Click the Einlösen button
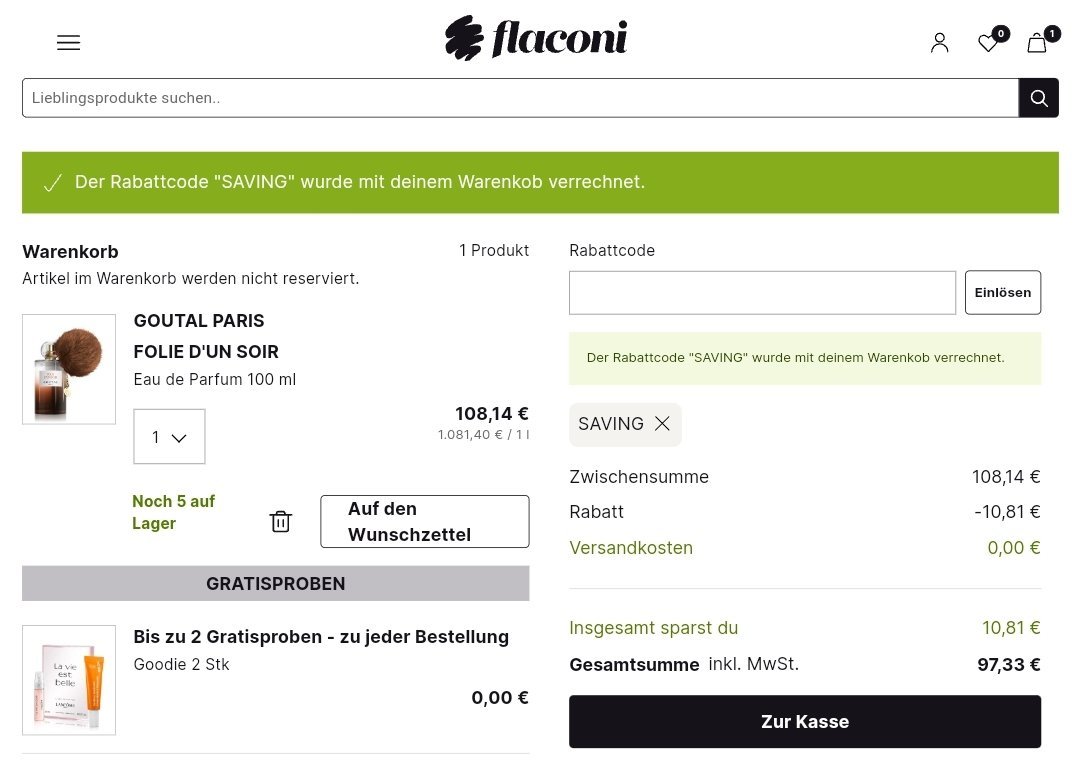This screenshot has height=769, width=1080. click(1002, 293)
